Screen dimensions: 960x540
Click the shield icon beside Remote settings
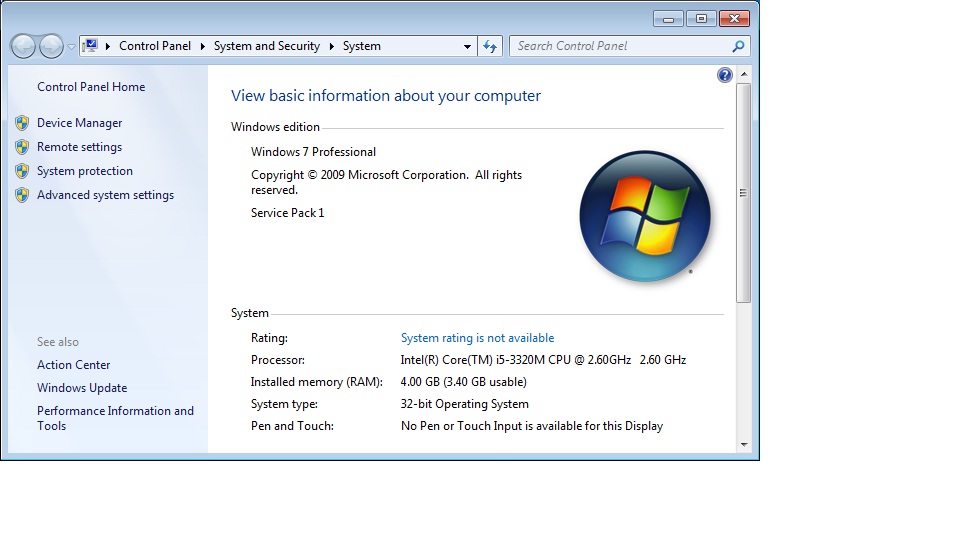tap(22, 147)
